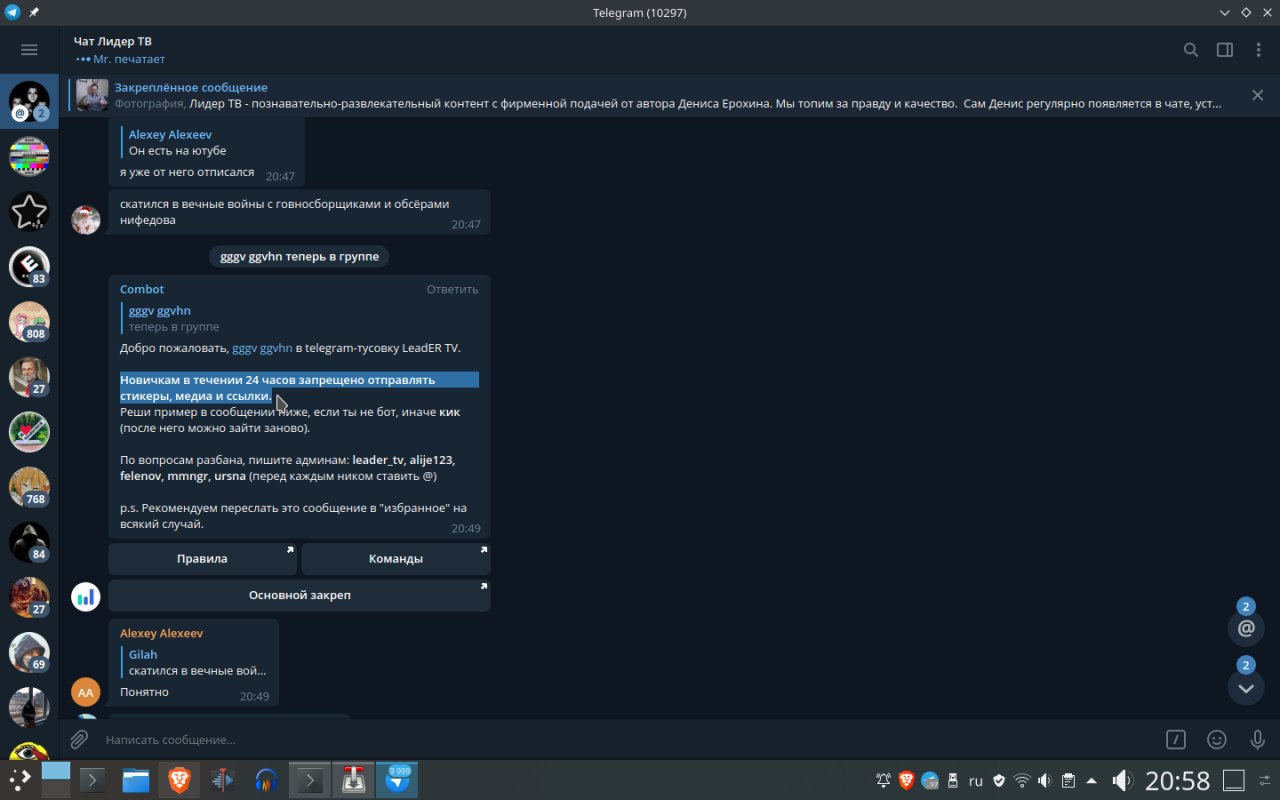Open the virtual desktop pager

(x=55, y=779)
